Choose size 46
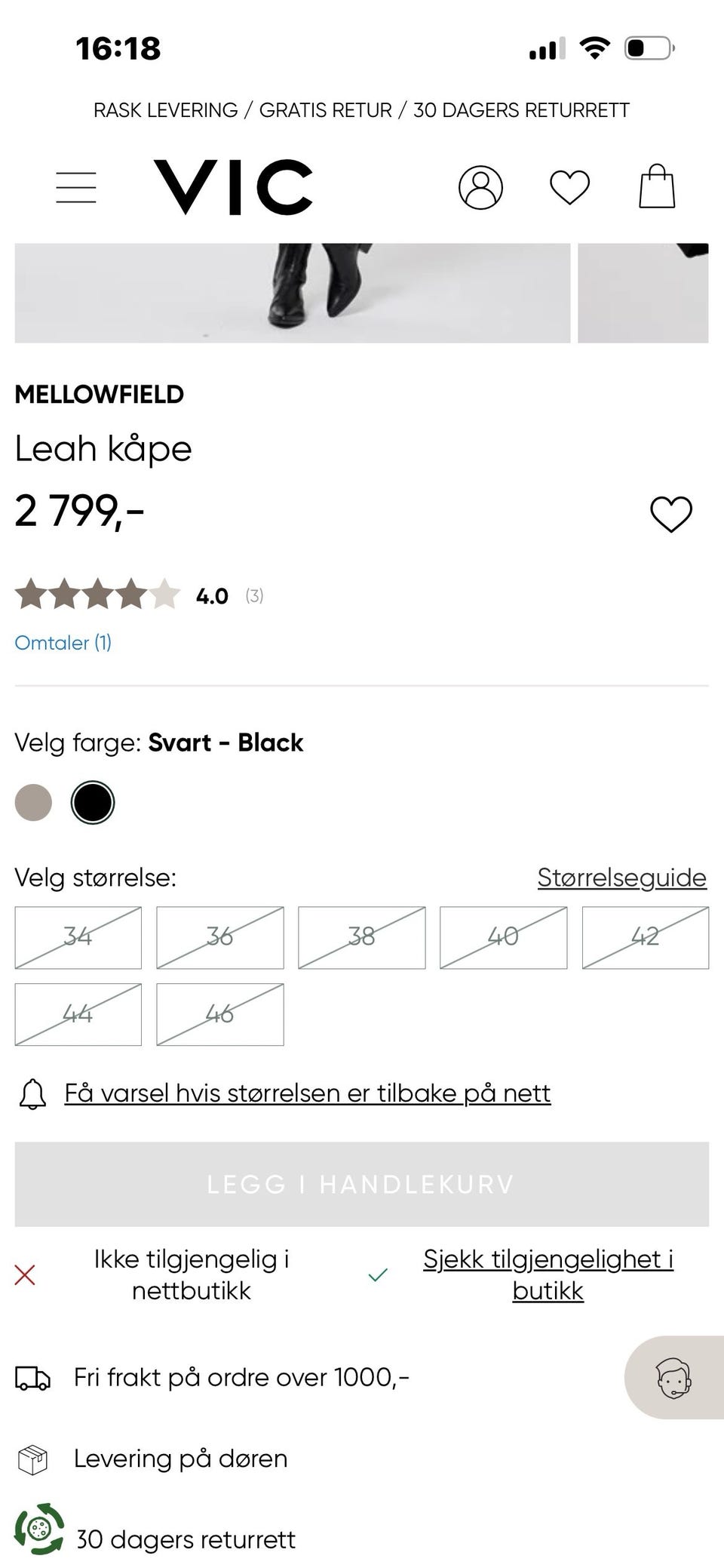Image resolution: width=724 pixels, height=1568 pixels. click(219, 1014)
